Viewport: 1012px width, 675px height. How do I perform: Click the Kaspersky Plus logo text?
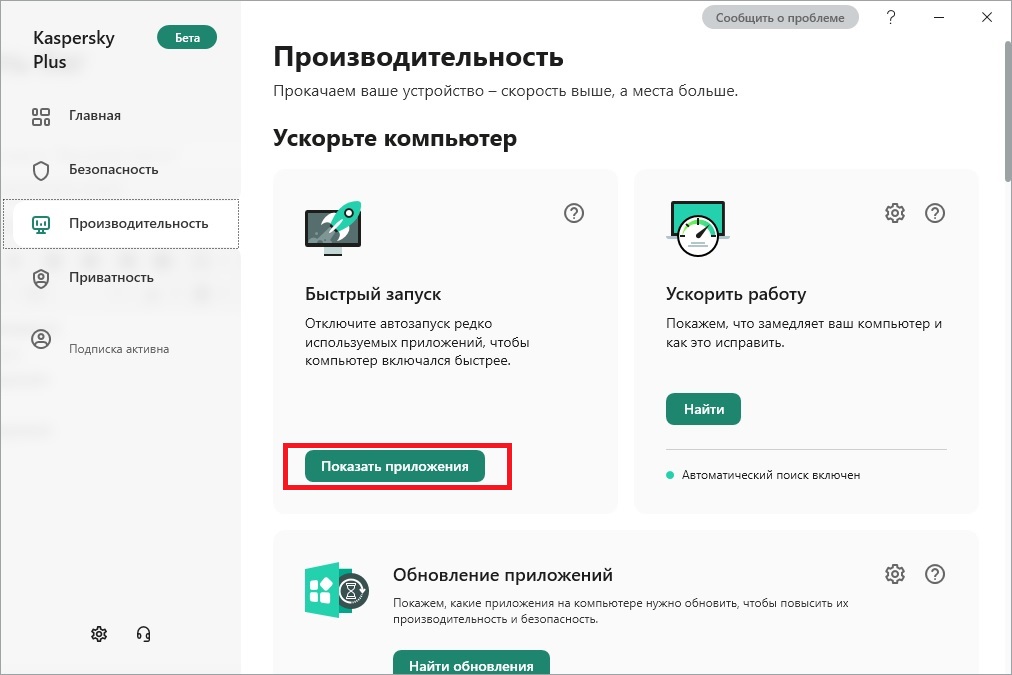(74, 50)
